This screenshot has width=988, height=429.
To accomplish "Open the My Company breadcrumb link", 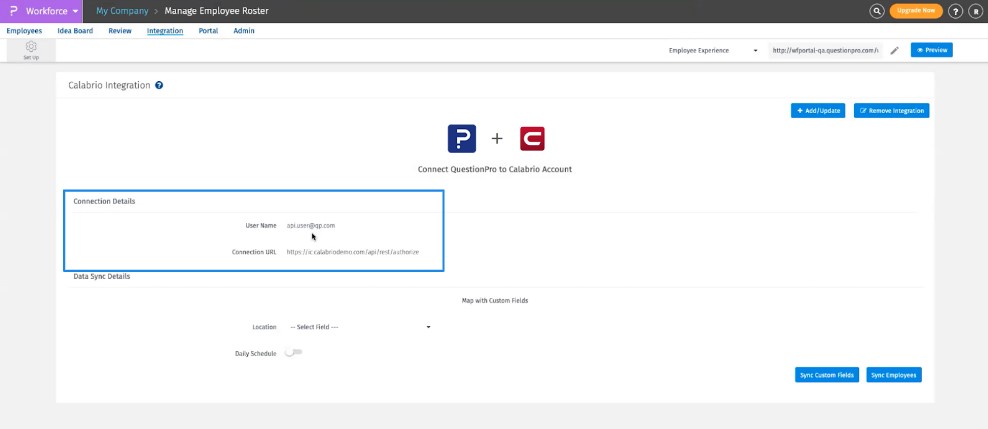I will 122,11.
